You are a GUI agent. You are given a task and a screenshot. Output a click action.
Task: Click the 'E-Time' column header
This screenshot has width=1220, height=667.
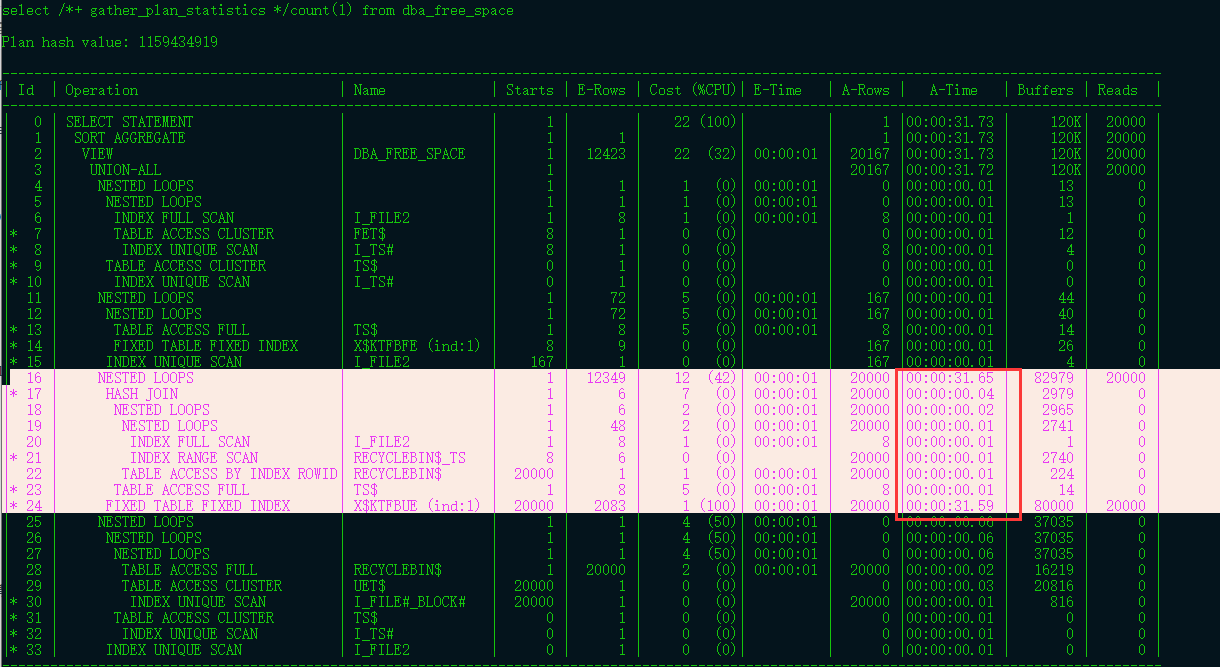(778, 90)
